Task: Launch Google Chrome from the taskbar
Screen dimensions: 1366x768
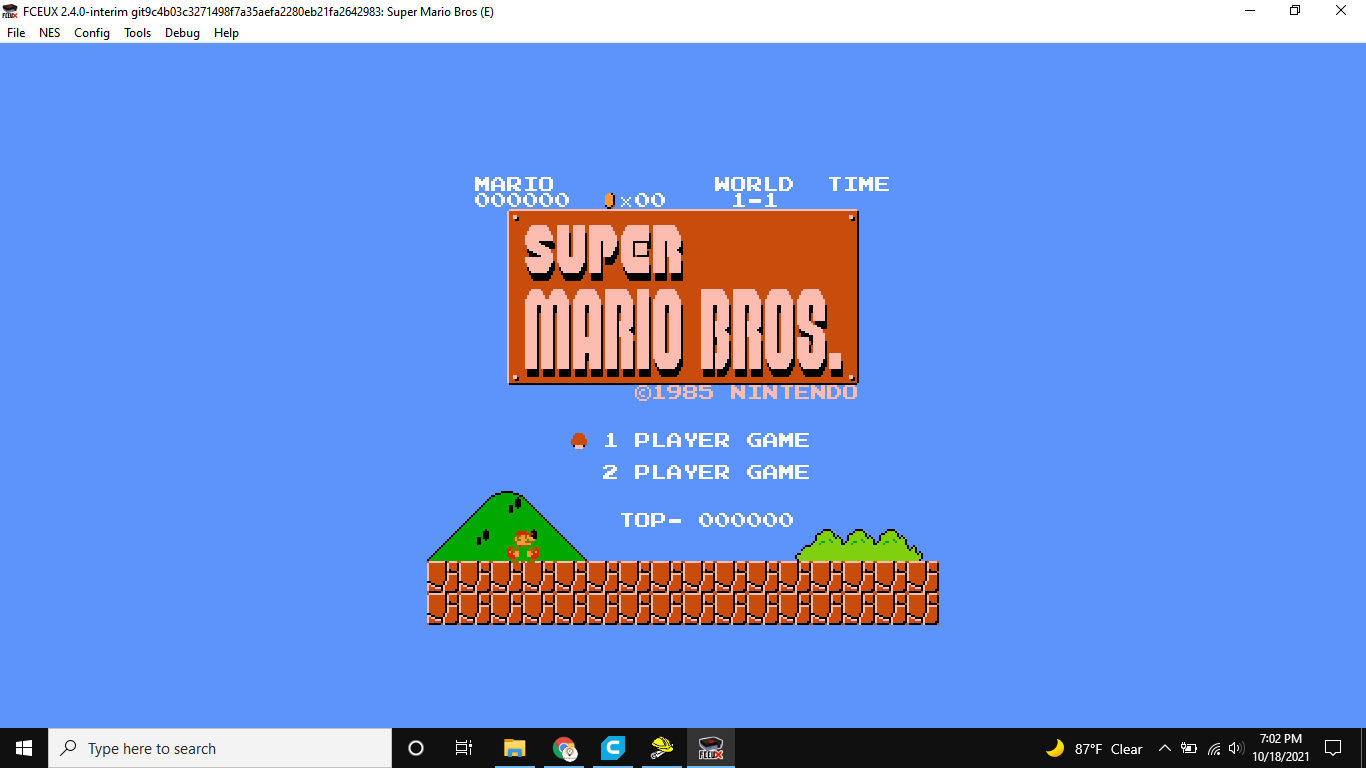Action: 563,748
